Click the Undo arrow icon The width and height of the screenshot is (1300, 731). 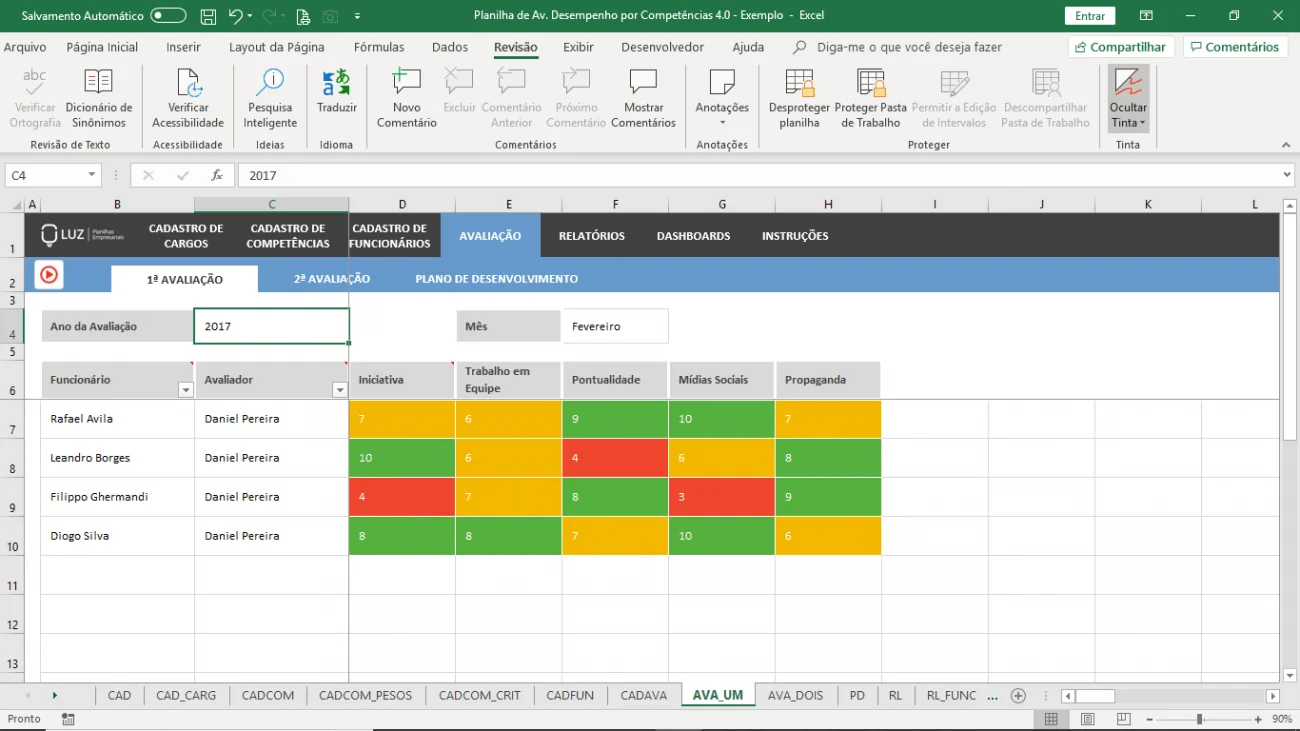[235, 16]
